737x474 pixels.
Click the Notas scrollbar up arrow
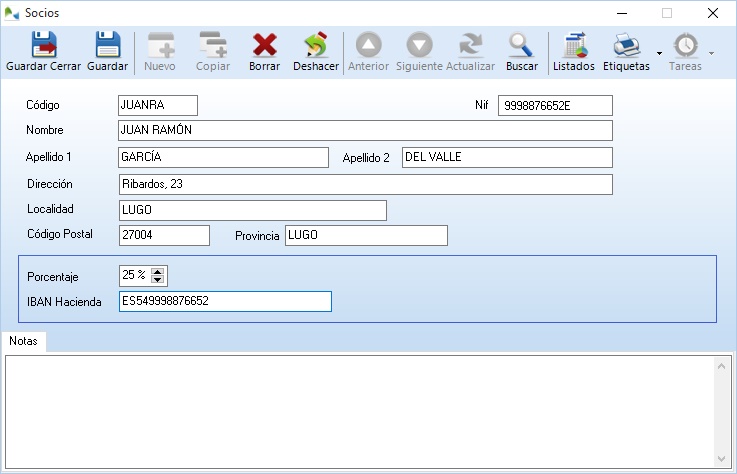pyautogui.click(x=721, y=366)
